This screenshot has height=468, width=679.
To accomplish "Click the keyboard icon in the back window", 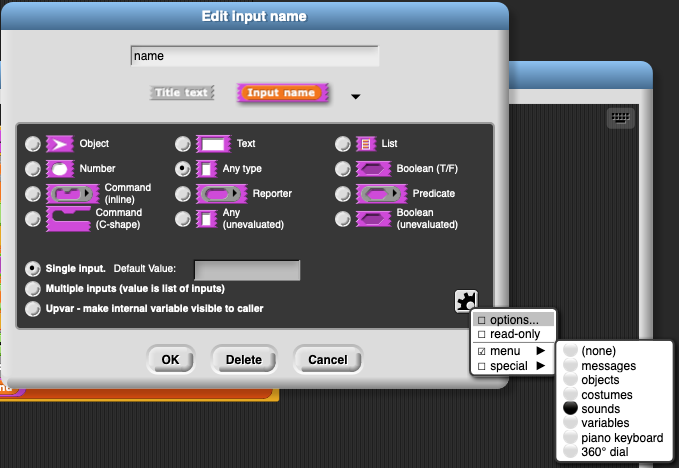I will coord(621,118).
